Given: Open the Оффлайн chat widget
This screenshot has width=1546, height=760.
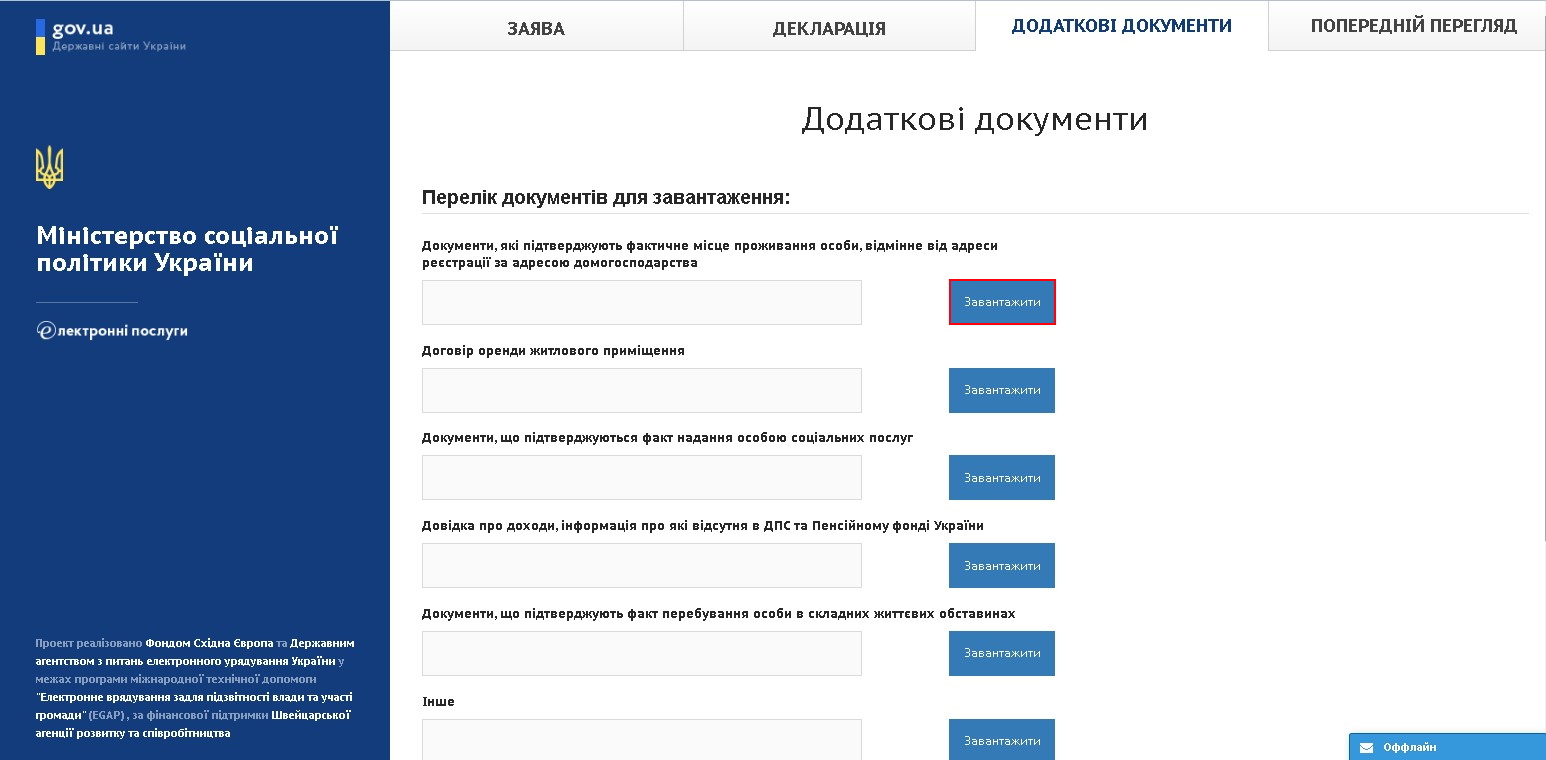Looking at the screenshot, I should click(1447, 747).
